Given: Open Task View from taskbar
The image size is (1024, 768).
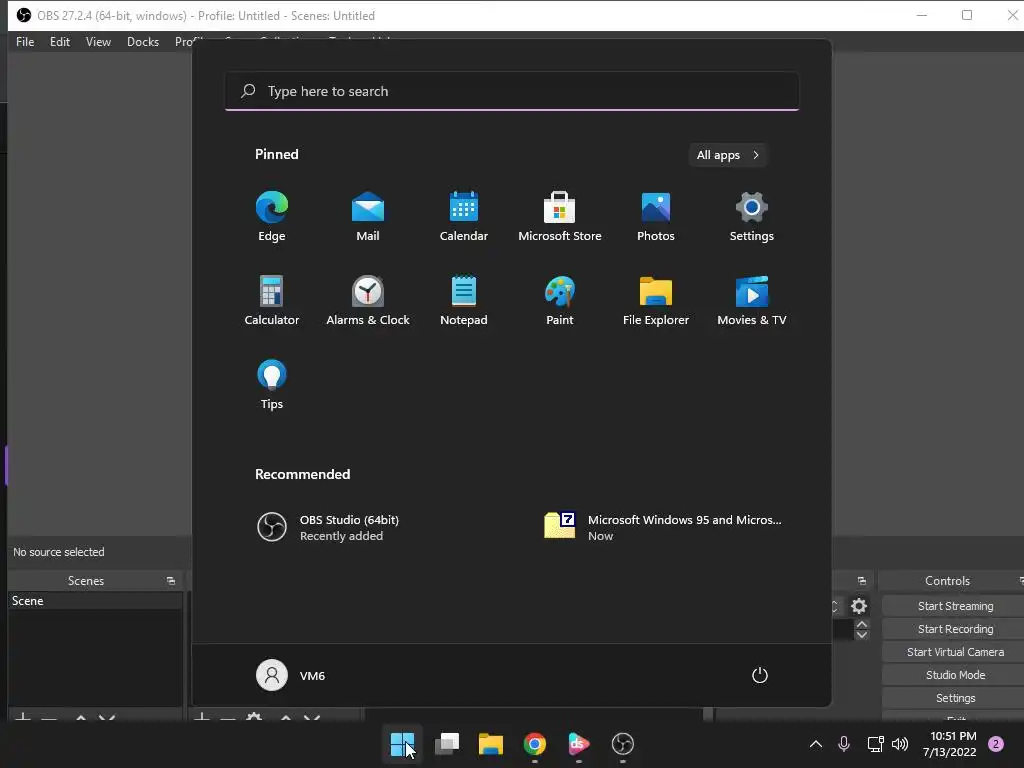Looking at the screenshot, I should click(447, 744).
